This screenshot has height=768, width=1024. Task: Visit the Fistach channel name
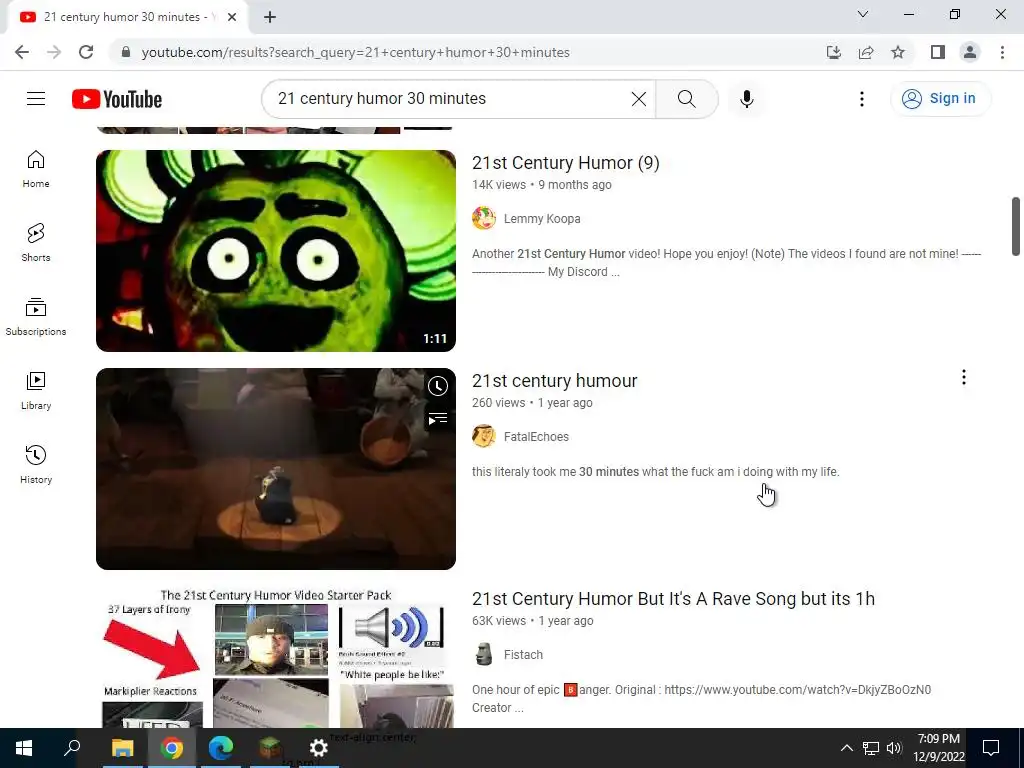(523, 655)
